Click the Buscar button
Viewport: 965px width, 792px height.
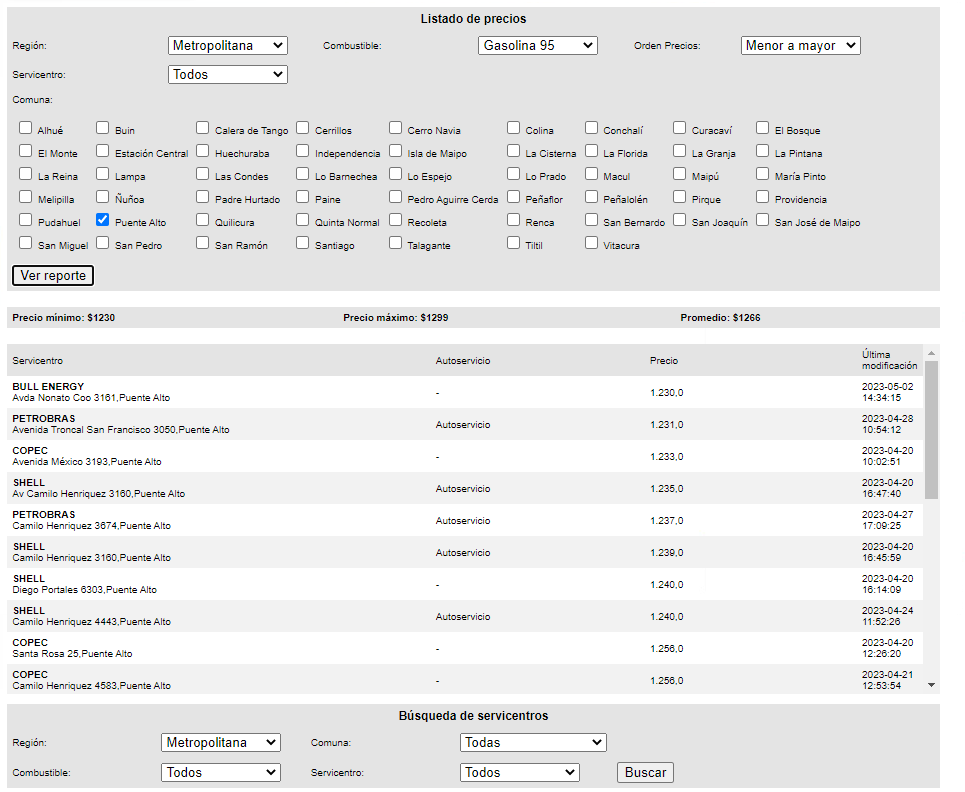point(645,772)
